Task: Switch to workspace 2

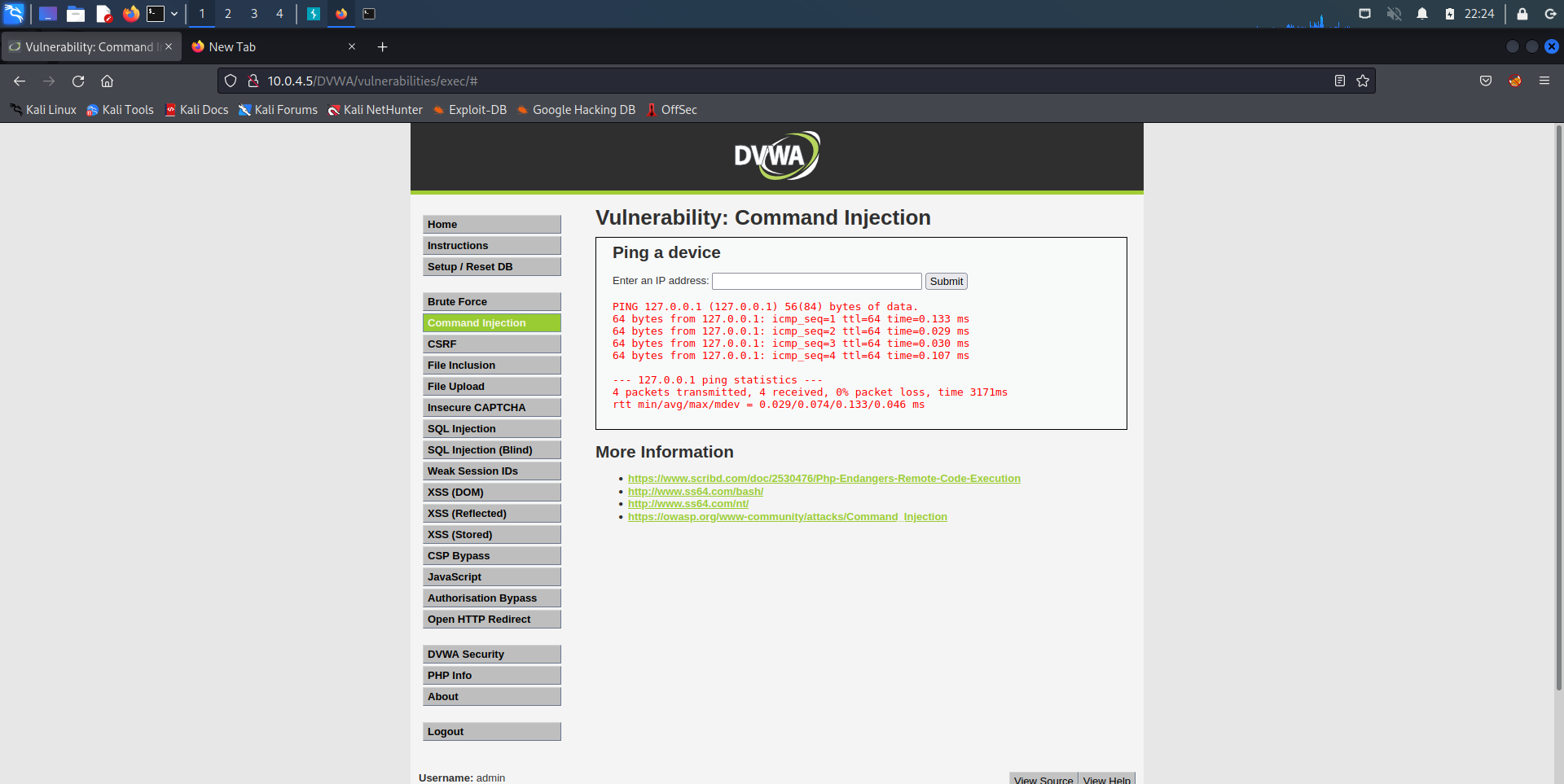Action: pyautogui.click(x=228, y=14)
